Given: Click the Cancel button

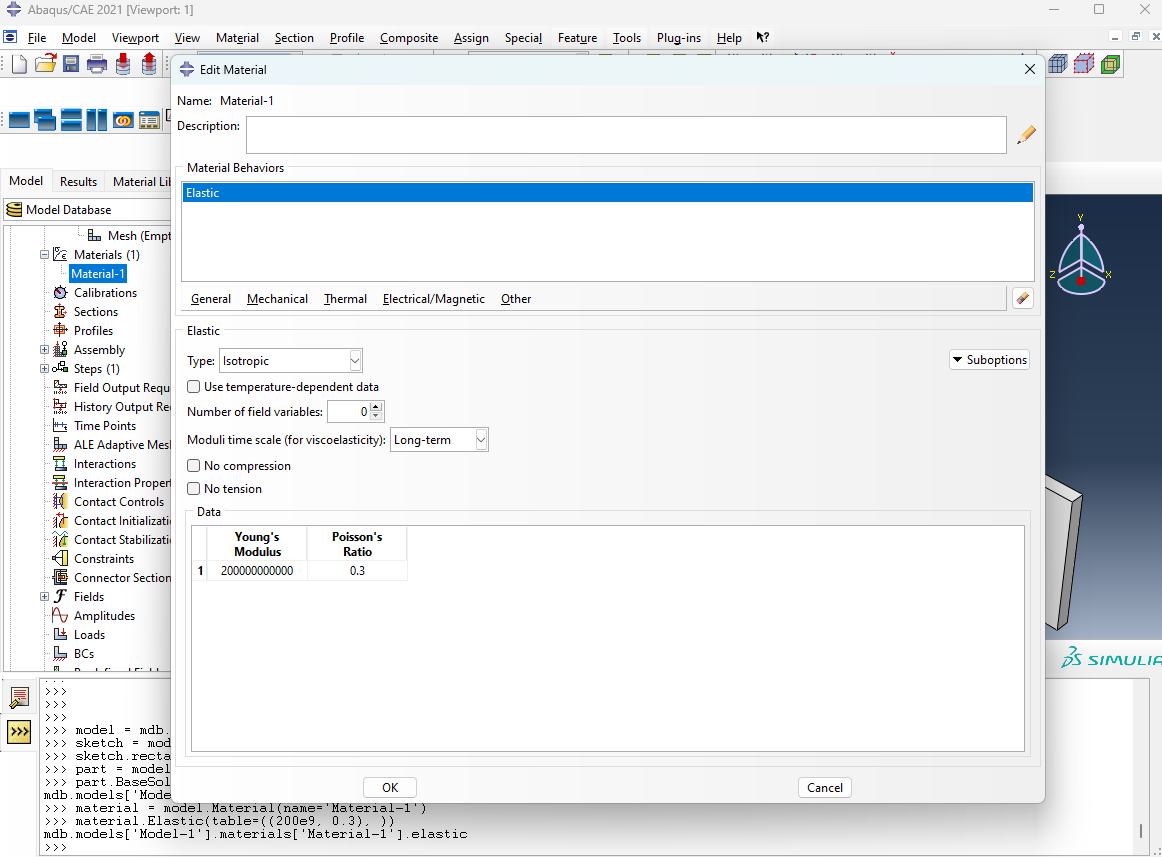Looking at the screenshot, I should [824, 787].
